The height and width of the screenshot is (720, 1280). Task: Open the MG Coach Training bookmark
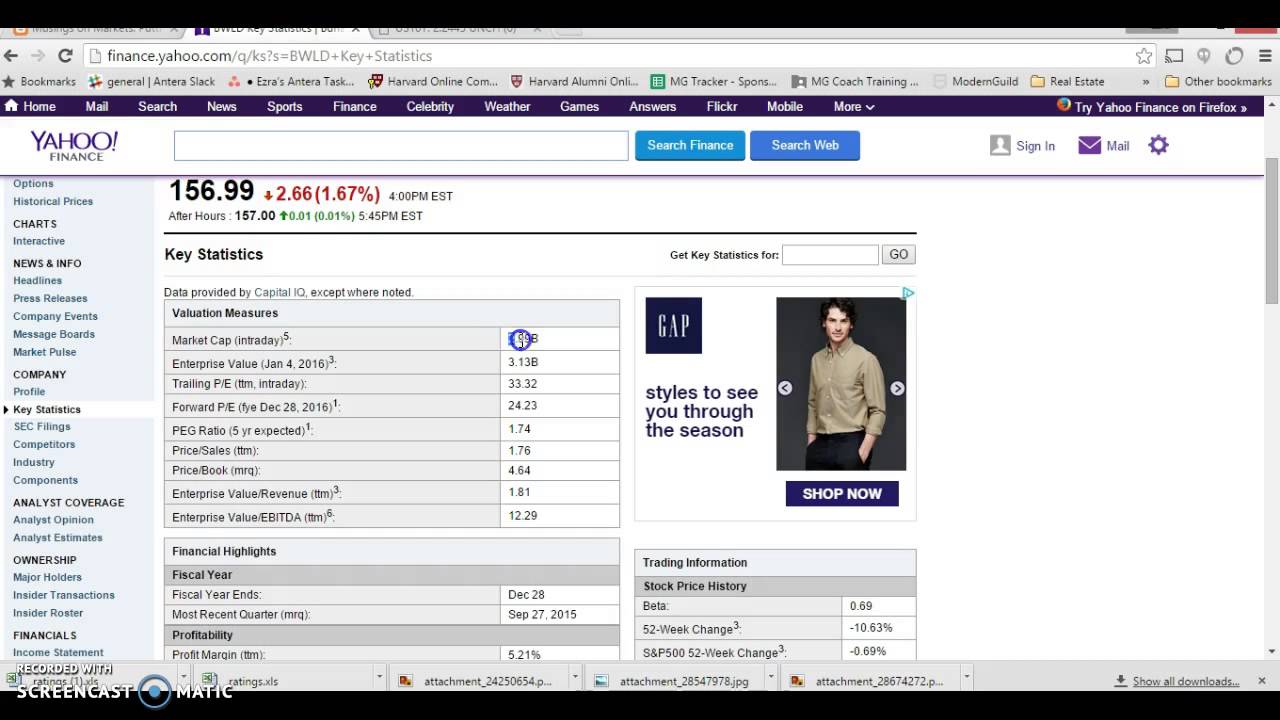tap(855, 82)
